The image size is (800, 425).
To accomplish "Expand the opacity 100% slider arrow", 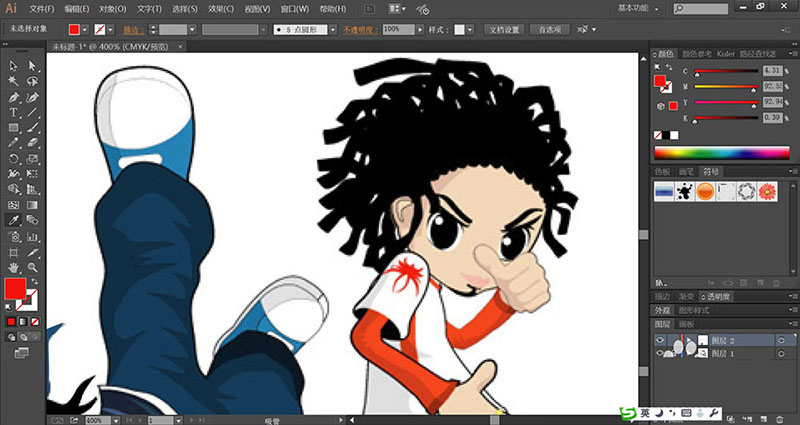I will (420, 30).
